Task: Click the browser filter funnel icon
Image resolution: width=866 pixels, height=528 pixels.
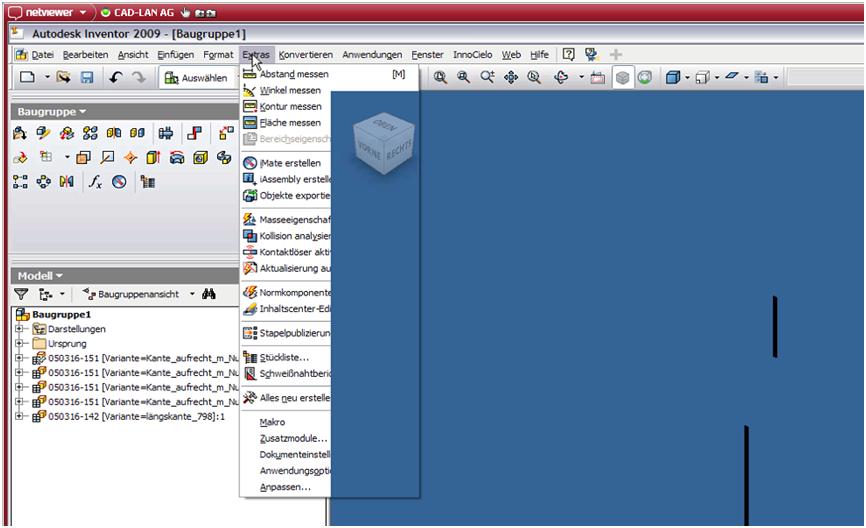Action: pyautogui.click(x=21, y=294)
